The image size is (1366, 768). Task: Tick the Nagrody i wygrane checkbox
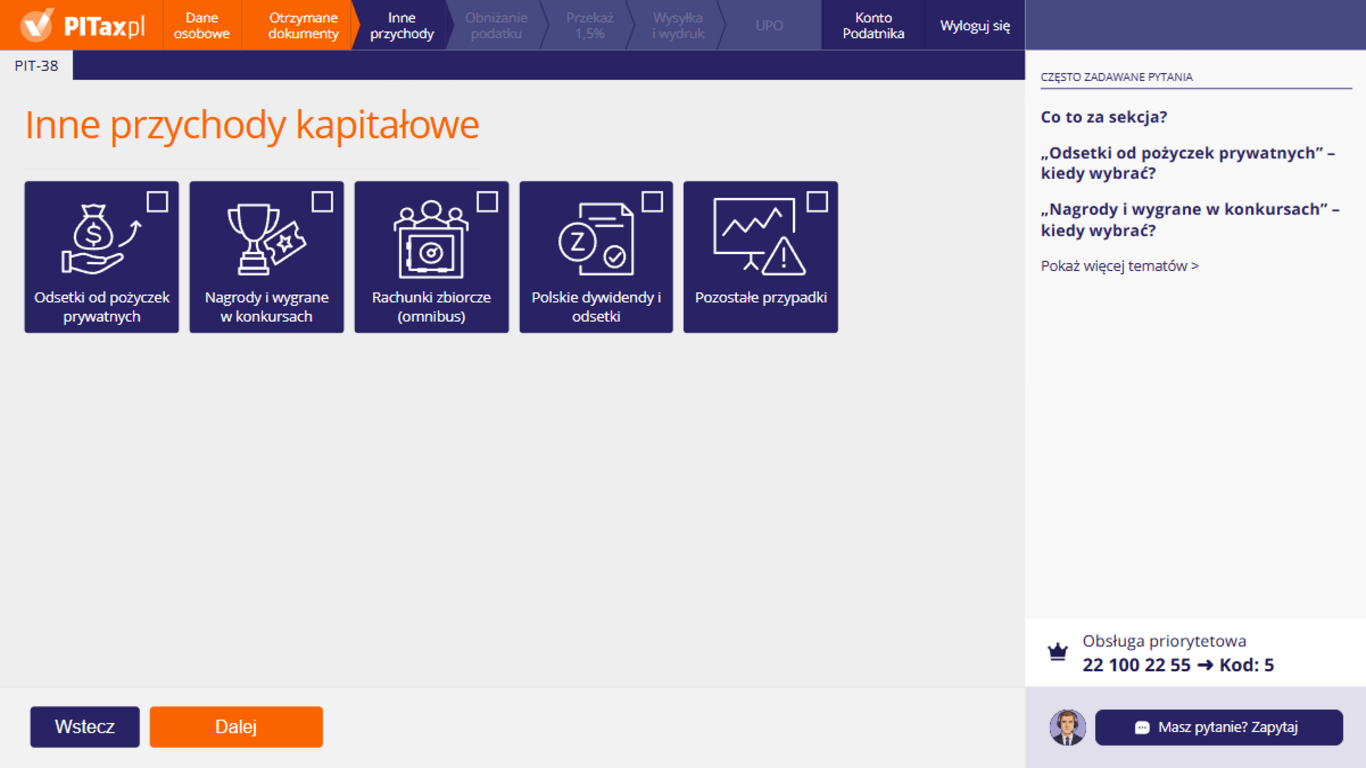point(322,202)
